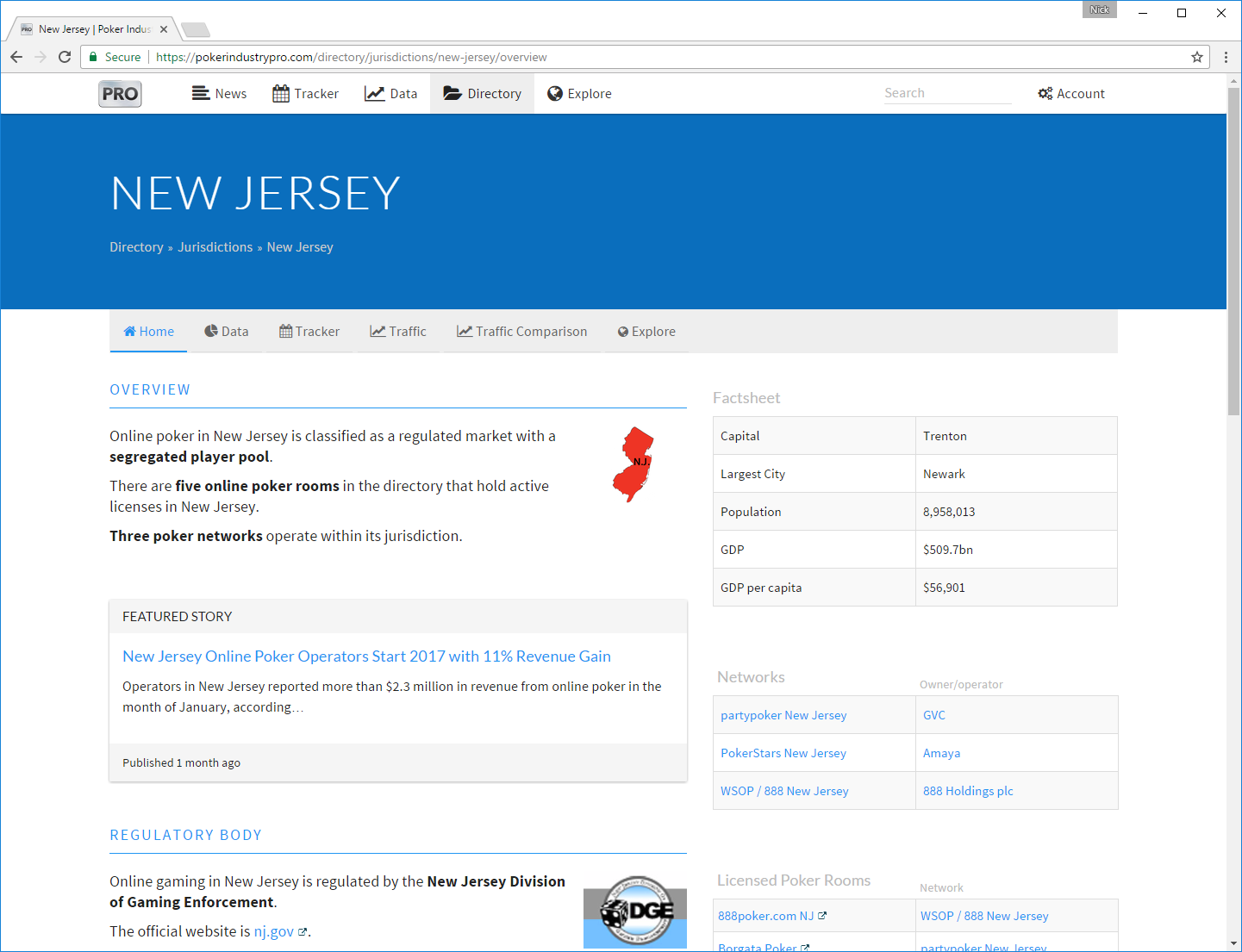1242x952 pixels.
Task: Open the 888poker.com NJ room link
Action: click(765, 916)
